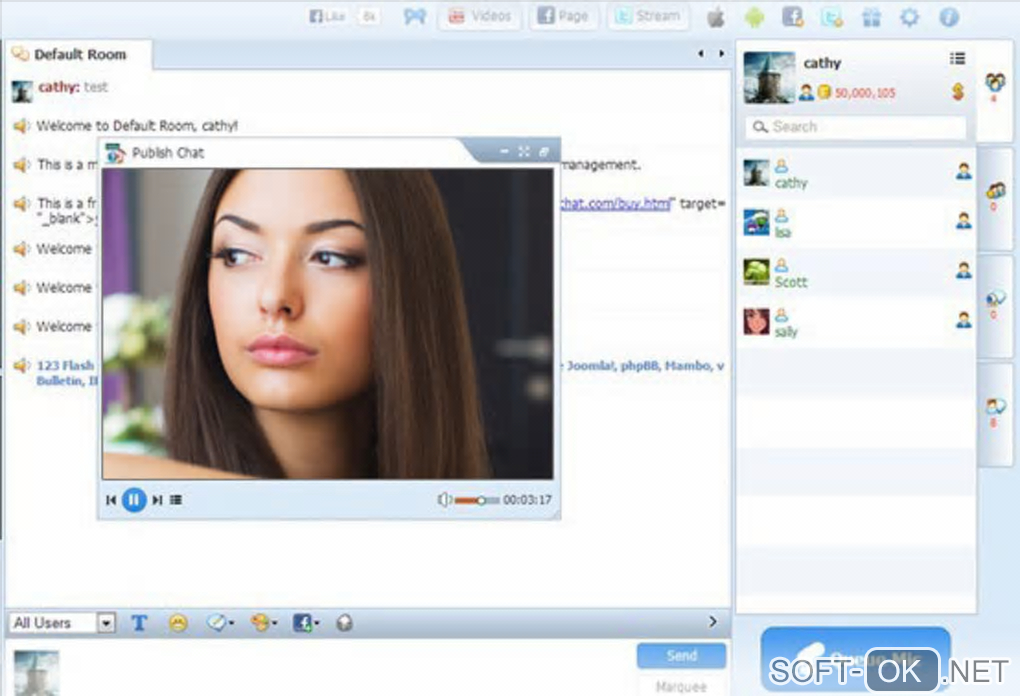The height and width of the screenshot is (696, 1020).
Task: Click the Android app icon
Action: [754, 17]
